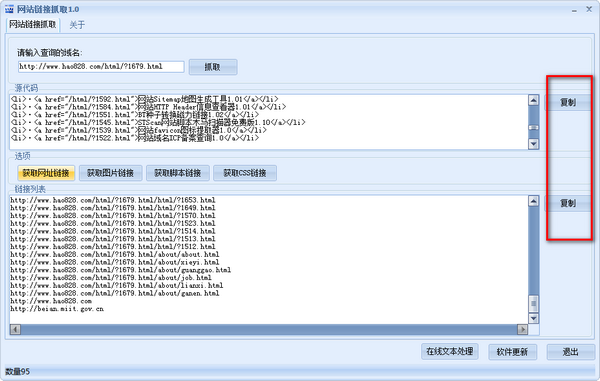Click the app icon in title bar
600x381 pixels.
point(9,9)
